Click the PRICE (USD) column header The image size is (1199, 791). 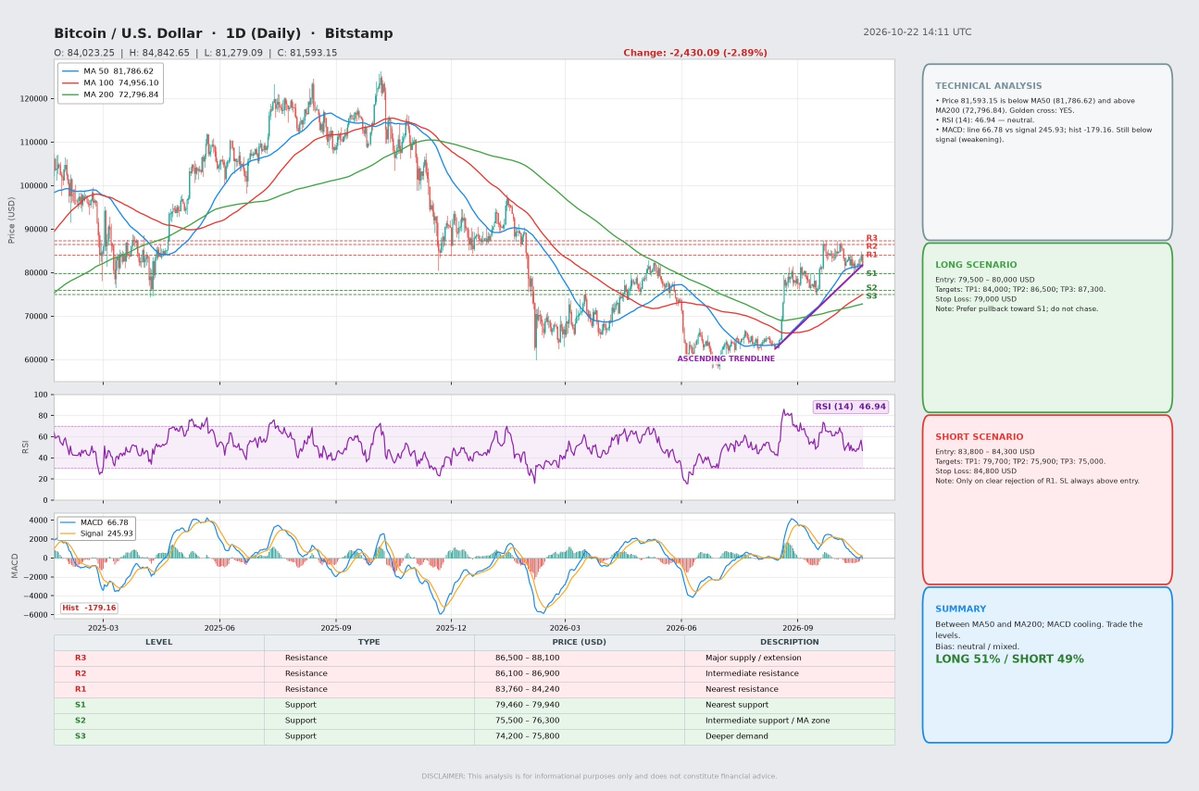tap(579, 643)
